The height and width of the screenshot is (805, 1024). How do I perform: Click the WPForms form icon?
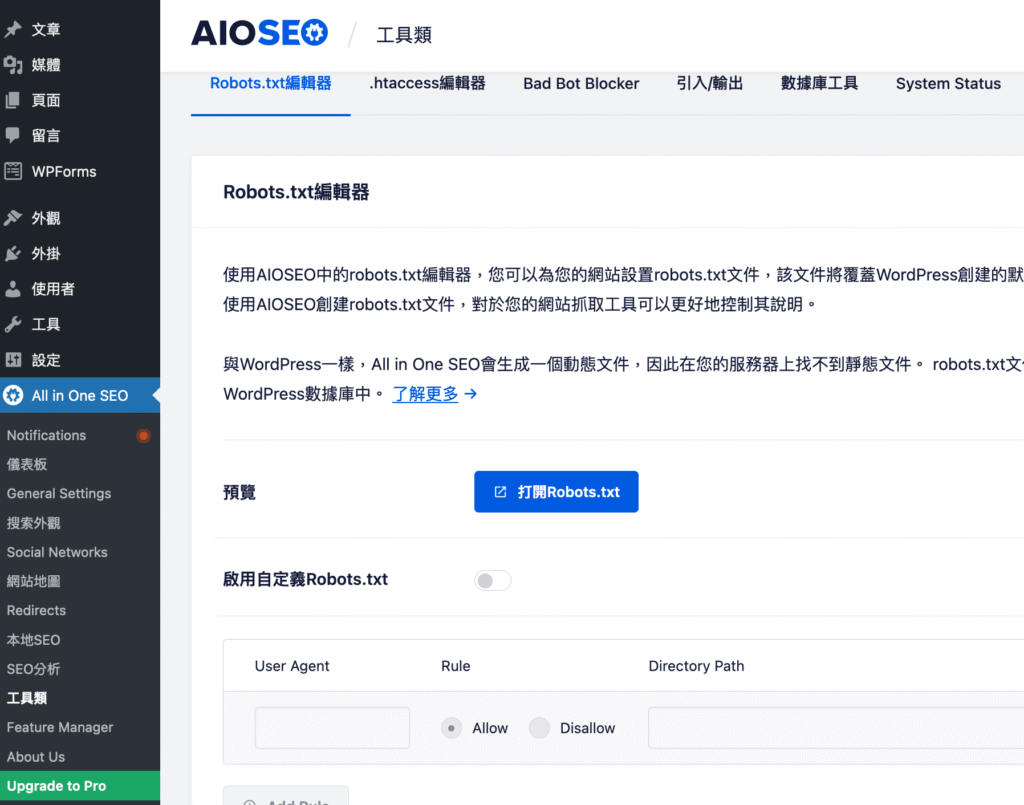[x=13, y=171]
